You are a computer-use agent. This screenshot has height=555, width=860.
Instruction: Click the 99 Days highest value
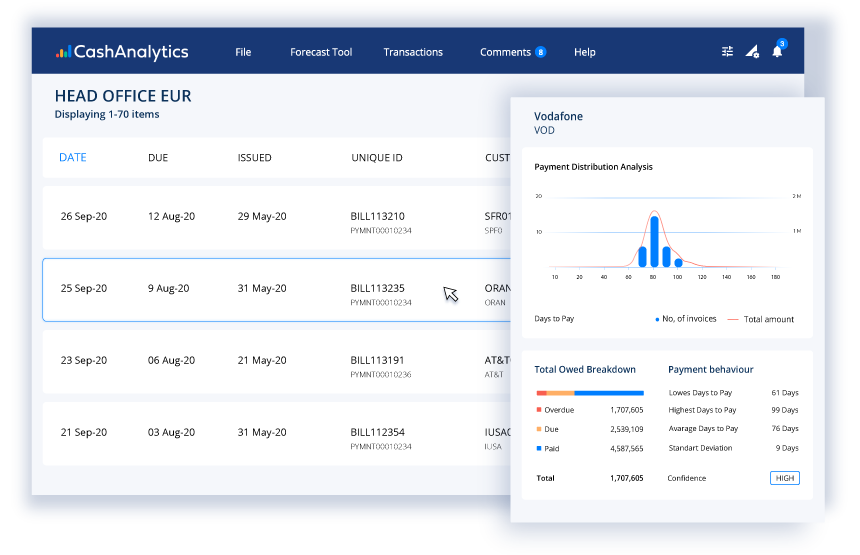785,410
